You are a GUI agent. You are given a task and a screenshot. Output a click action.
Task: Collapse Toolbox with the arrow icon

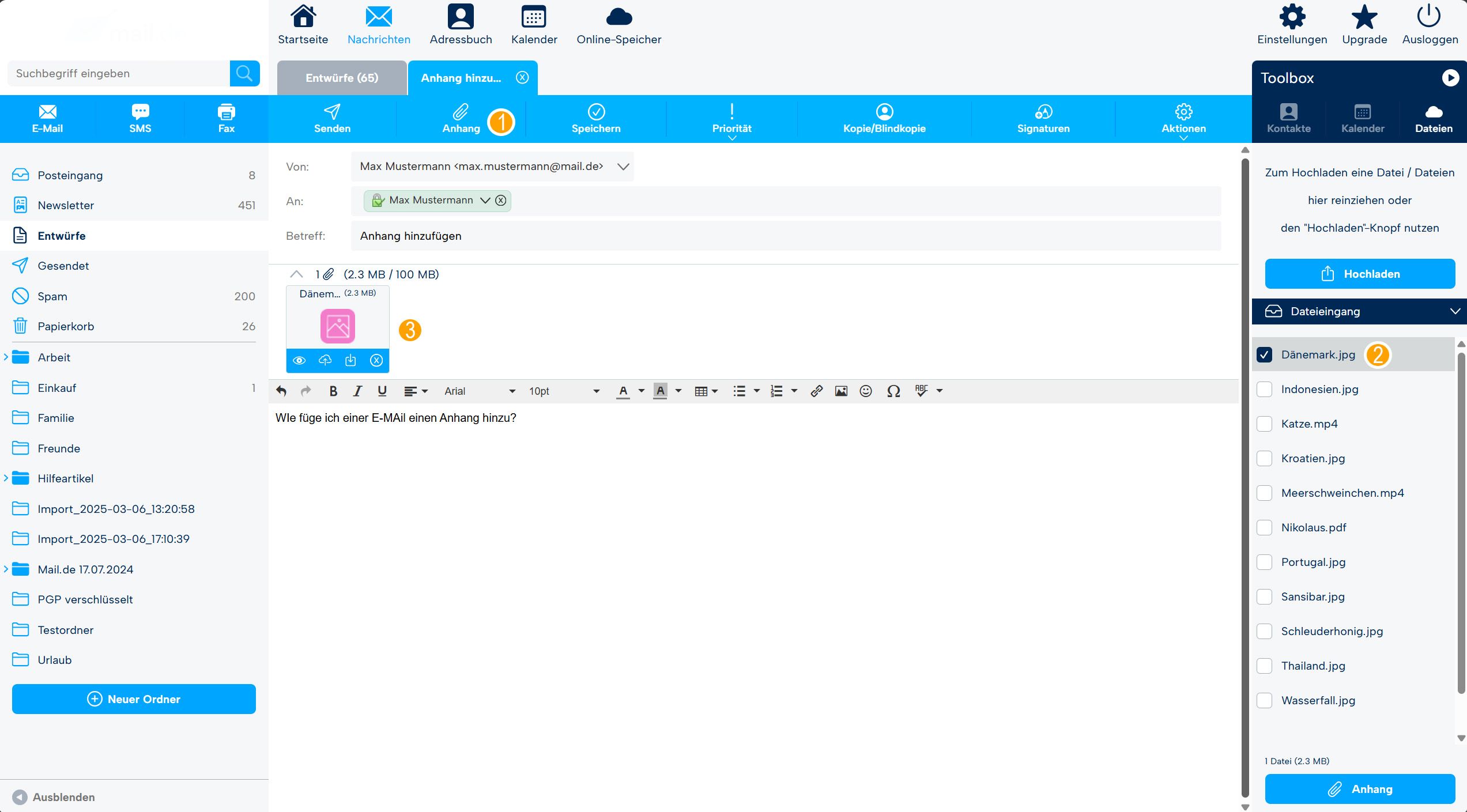pyautogui.click(x=1450, y=78)
